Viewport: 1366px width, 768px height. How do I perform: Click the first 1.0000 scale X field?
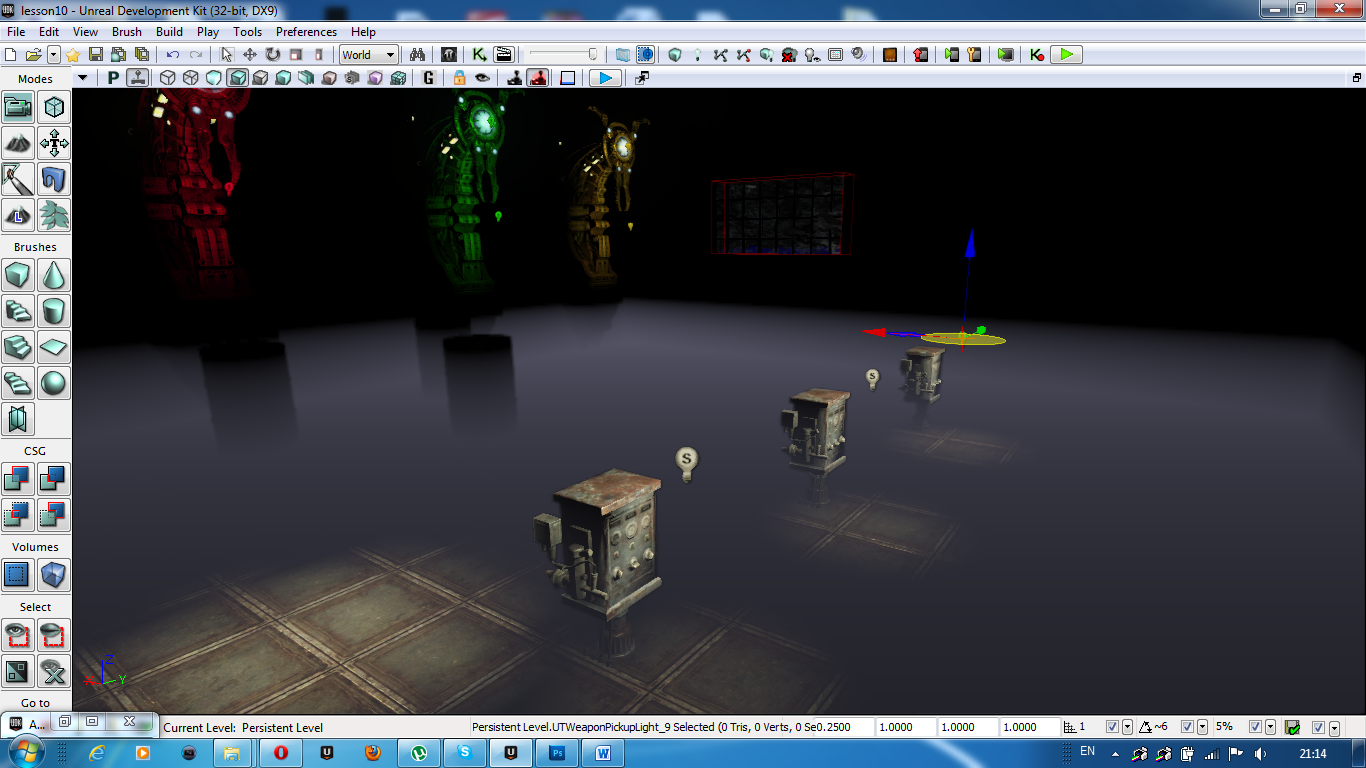point(906,727)
